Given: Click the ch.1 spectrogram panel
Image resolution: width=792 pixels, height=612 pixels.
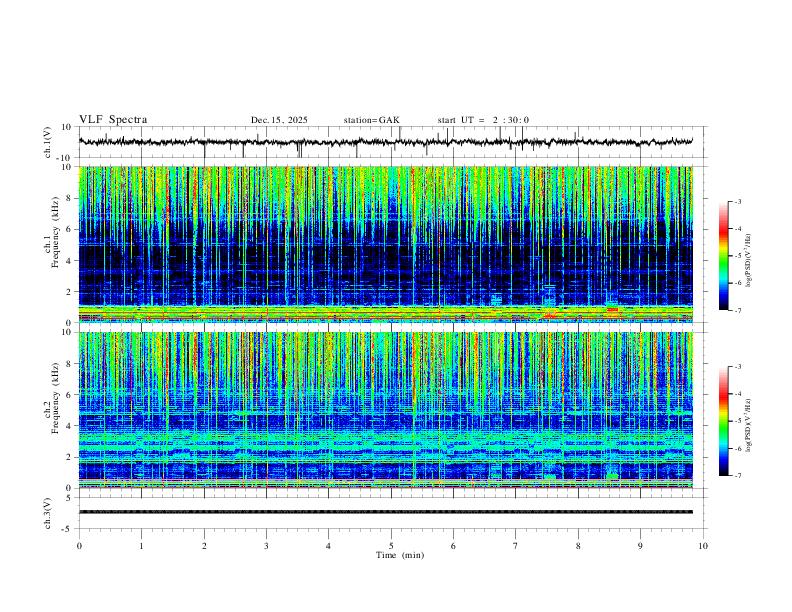Looking at the screenshot, I should coord(386,244).
